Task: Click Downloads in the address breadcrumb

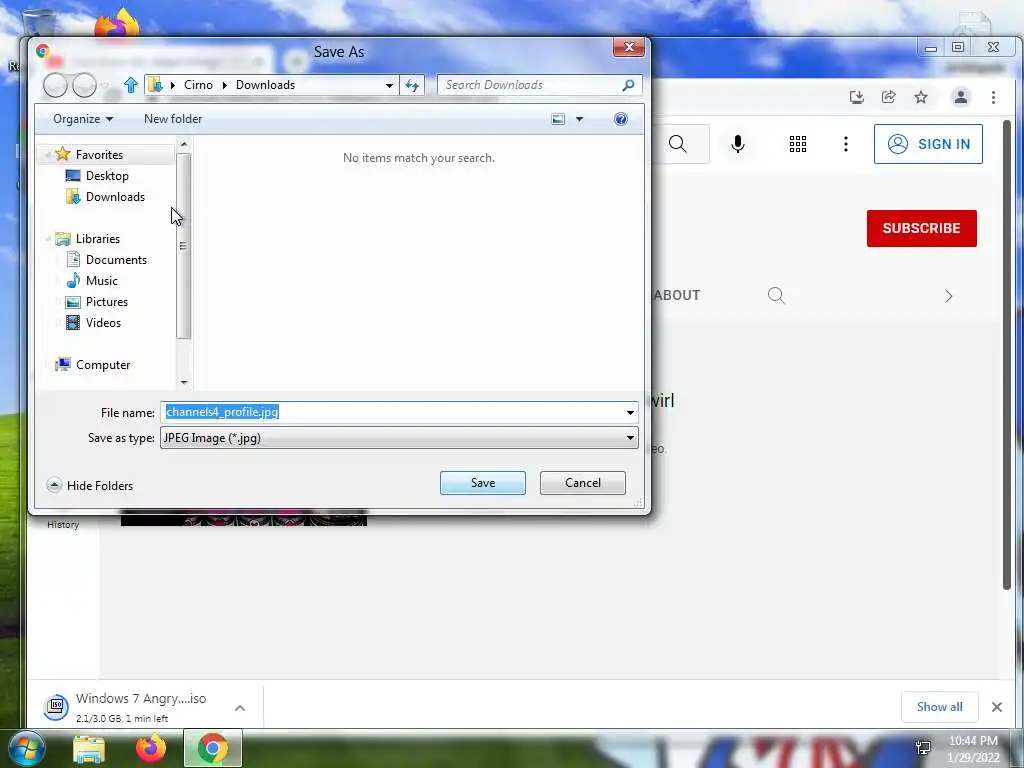Action: [x=265, y=85]
